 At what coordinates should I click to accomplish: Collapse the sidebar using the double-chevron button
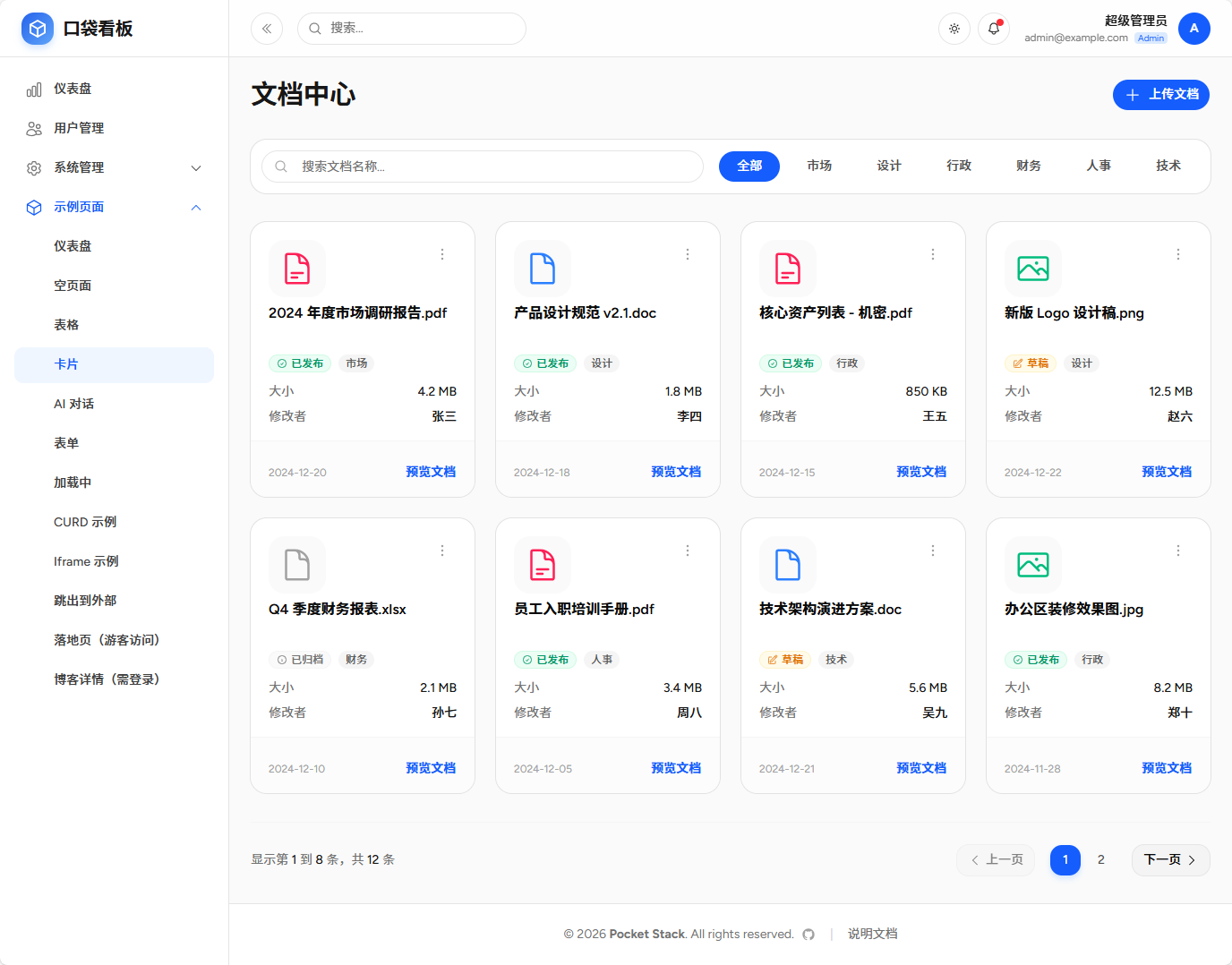[x=266, y=28]
